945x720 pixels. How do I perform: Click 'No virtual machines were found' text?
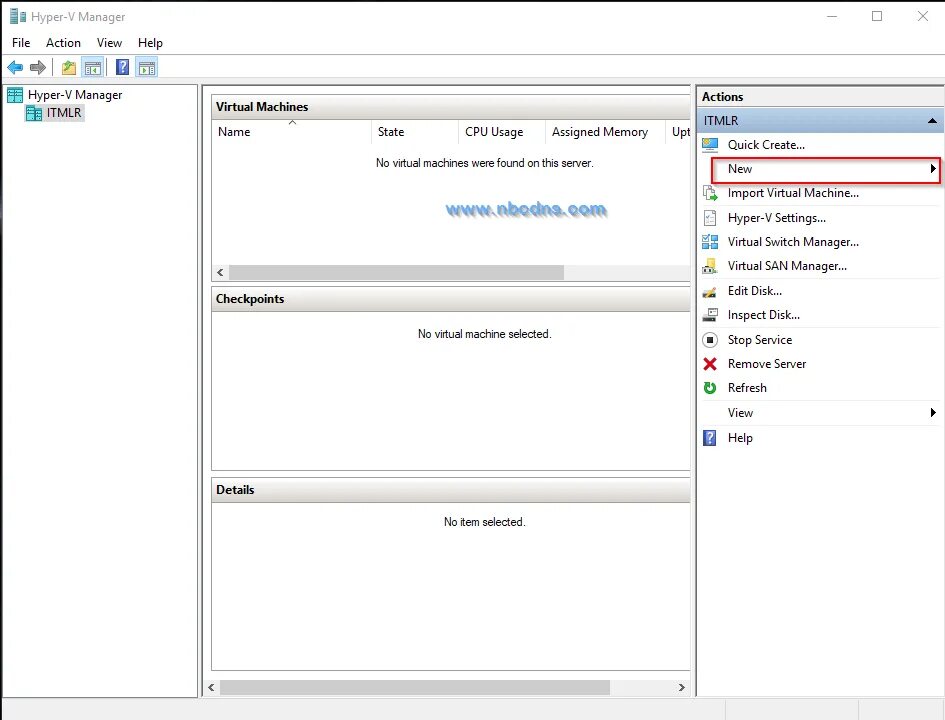(485, 163)
